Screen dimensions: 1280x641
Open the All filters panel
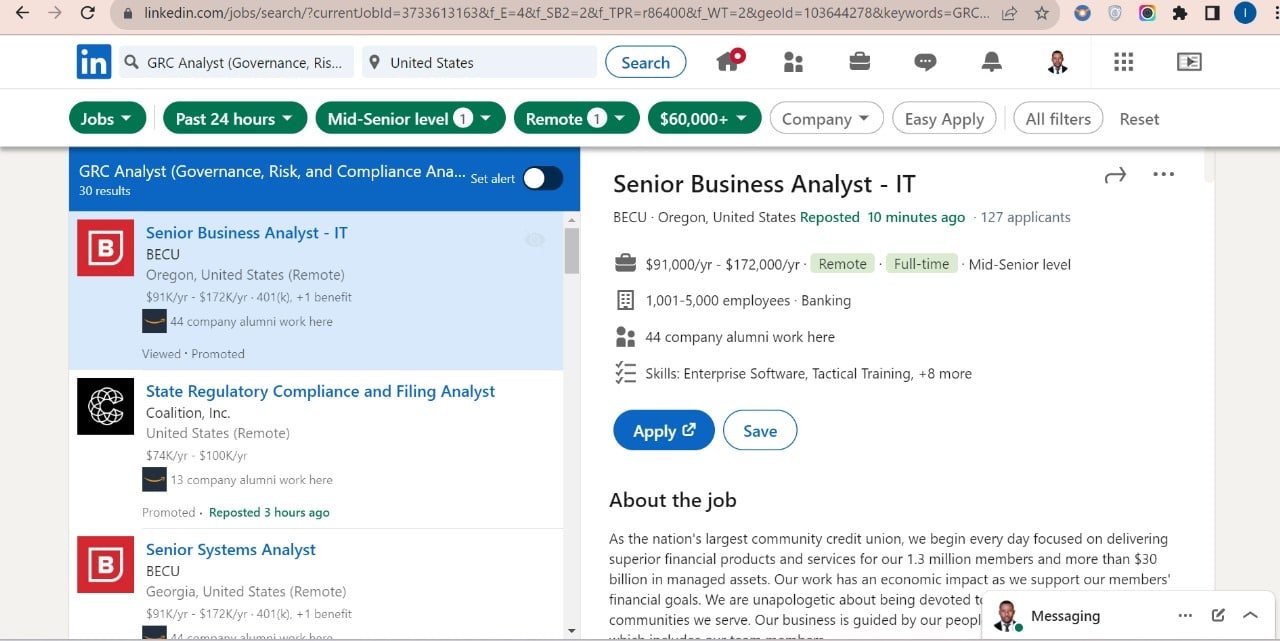(x=1058, y=119)
